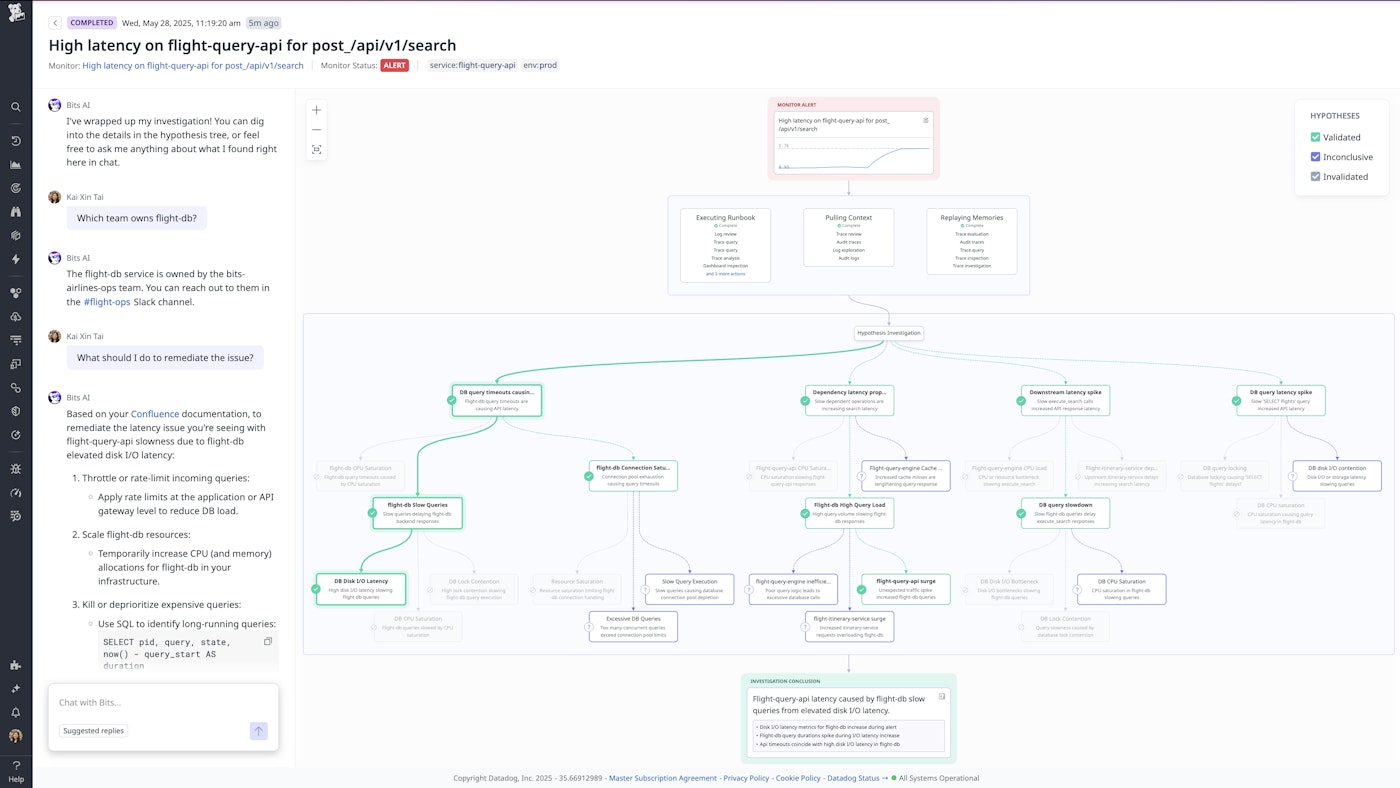
Task: Open the user avatar in sidebar
Action: tap(16, 736)
